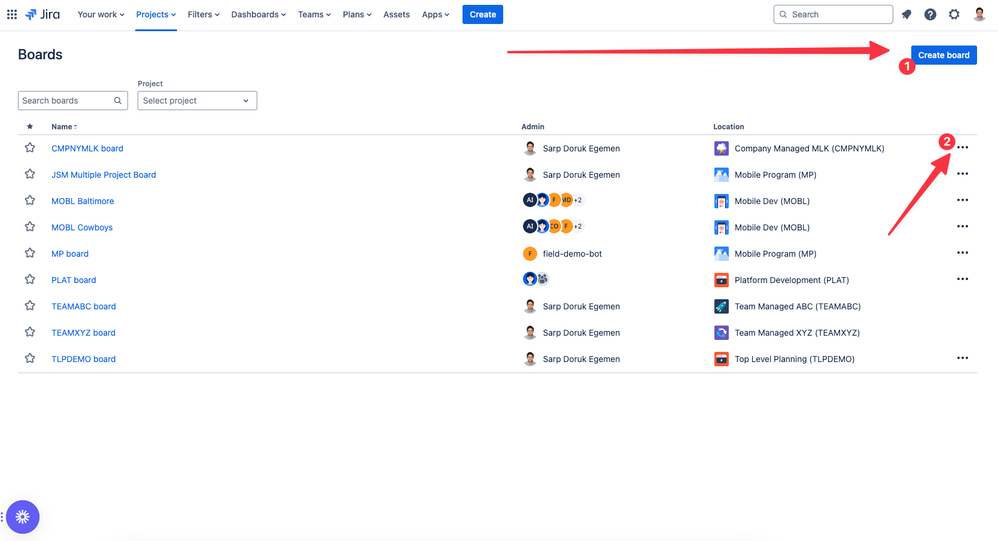Star the MOBL Baltimore board

point(30,200)
